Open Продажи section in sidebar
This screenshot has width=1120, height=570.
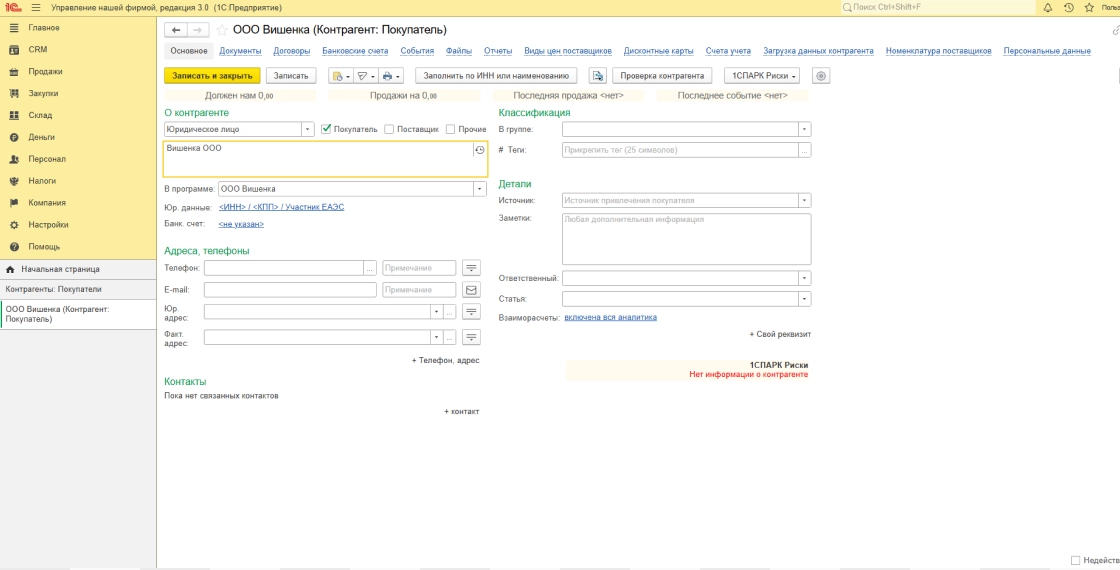tap(78, 71)
